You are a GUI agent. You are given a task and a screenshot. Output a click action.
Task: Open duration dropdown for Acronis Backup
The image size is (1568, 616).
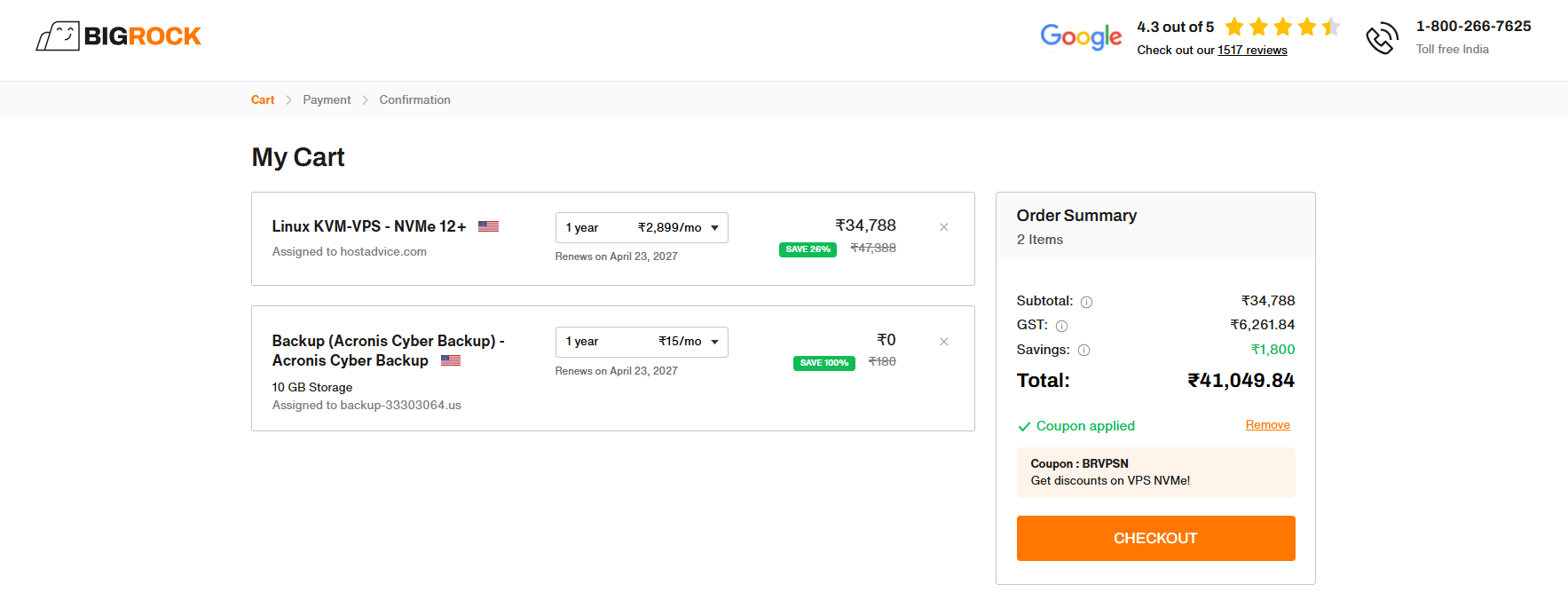pos(642,342)
